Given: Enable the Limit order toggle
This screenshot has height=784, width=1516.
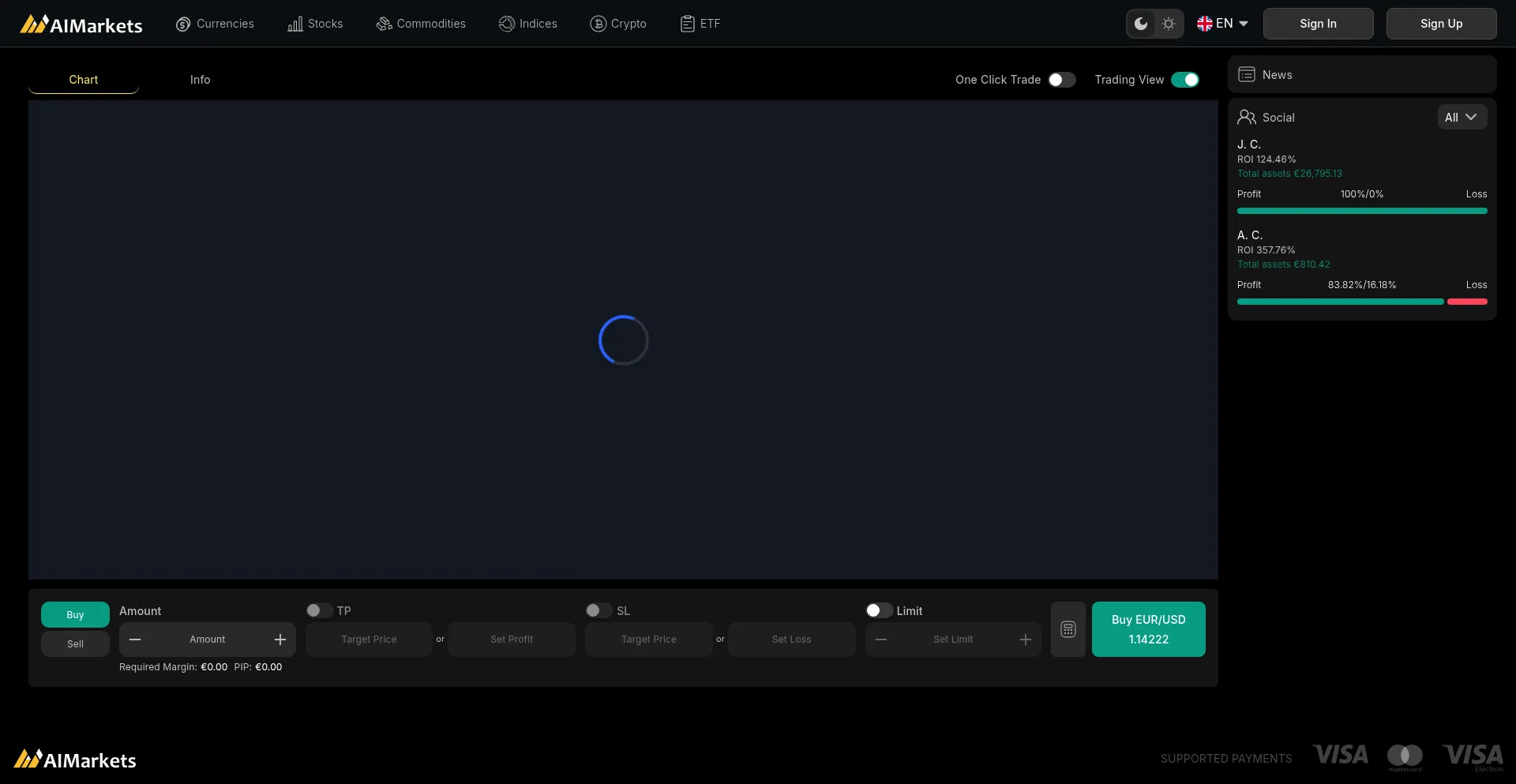Looking at the screenshot, I should [879, 610].
